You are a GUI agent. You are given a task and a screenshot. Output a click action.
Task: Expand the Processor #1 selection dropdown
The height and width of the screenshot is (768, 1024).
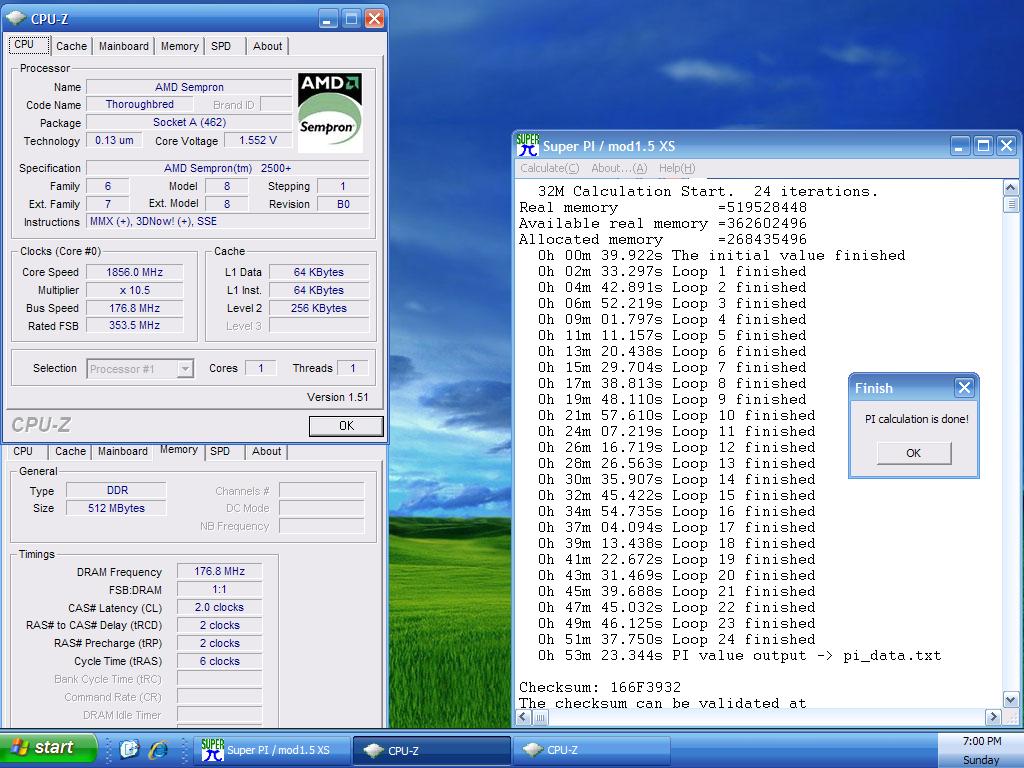[185, 369]
